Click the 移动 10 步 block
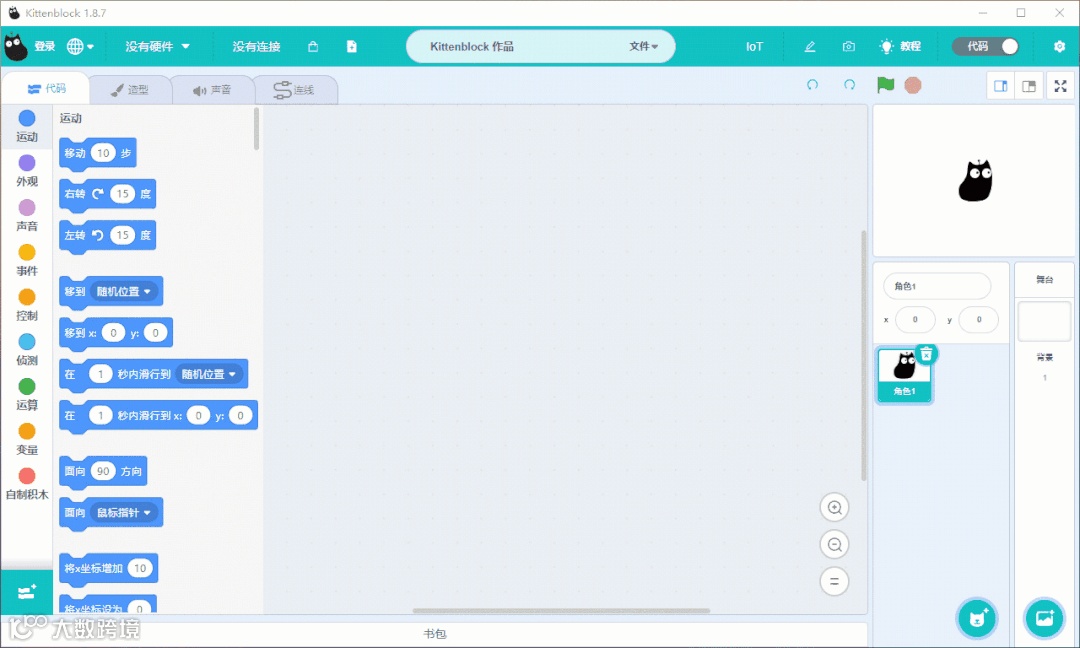1080x648 pixels. (x=98, y=154)
